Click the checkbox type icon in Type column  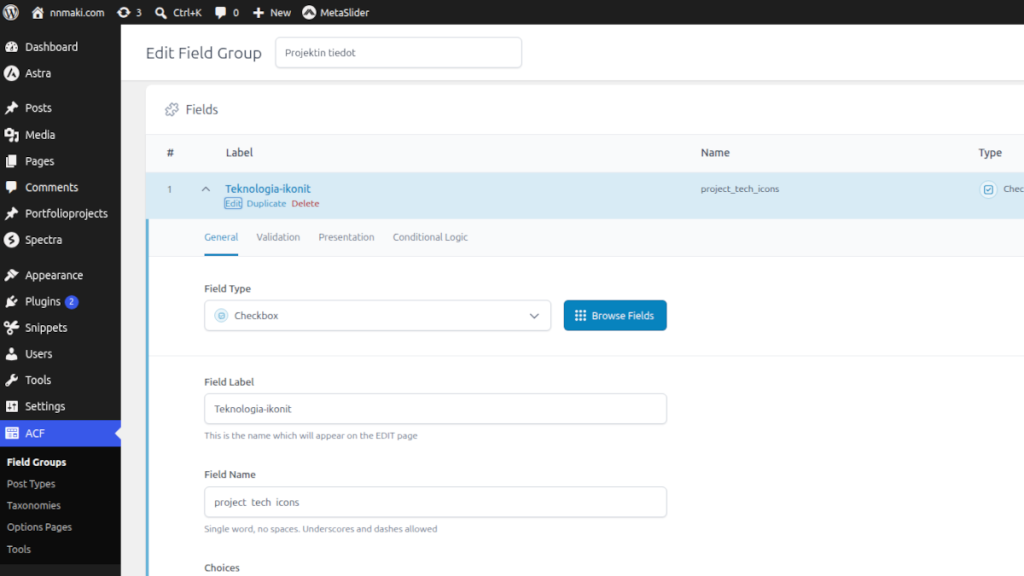[988, 189]
